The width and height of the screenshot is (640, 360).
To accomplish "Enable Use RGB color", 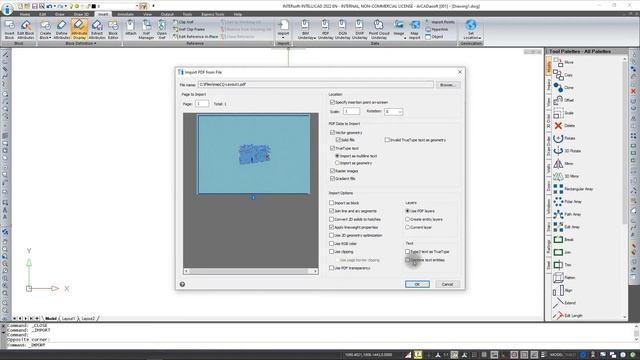I will [x=331, y=243].
